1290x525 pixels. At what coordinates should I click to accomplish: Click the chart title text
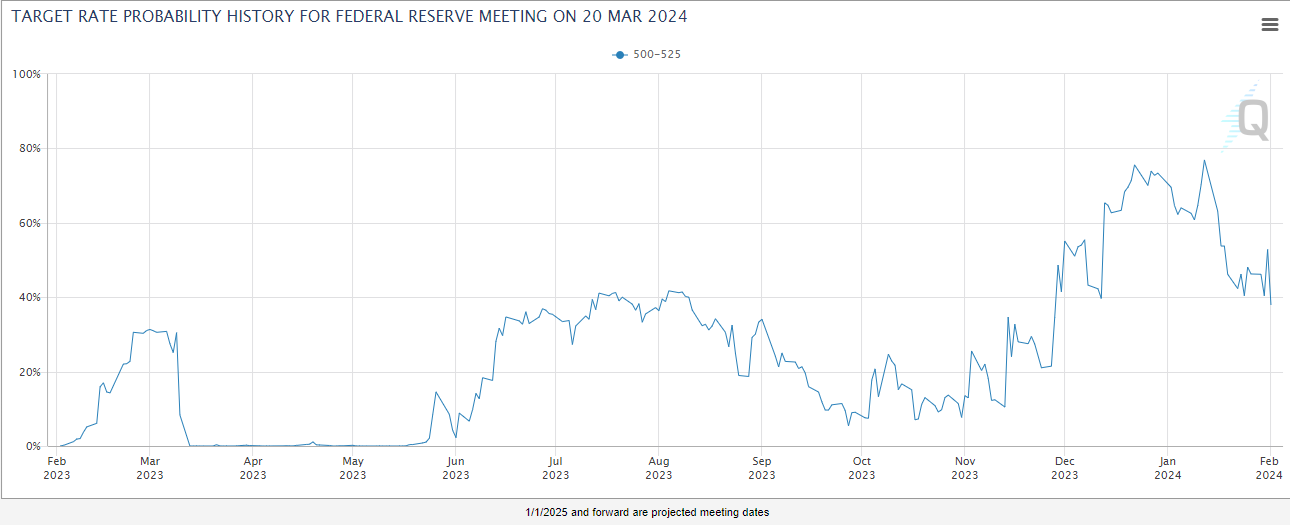pos(349,18)
